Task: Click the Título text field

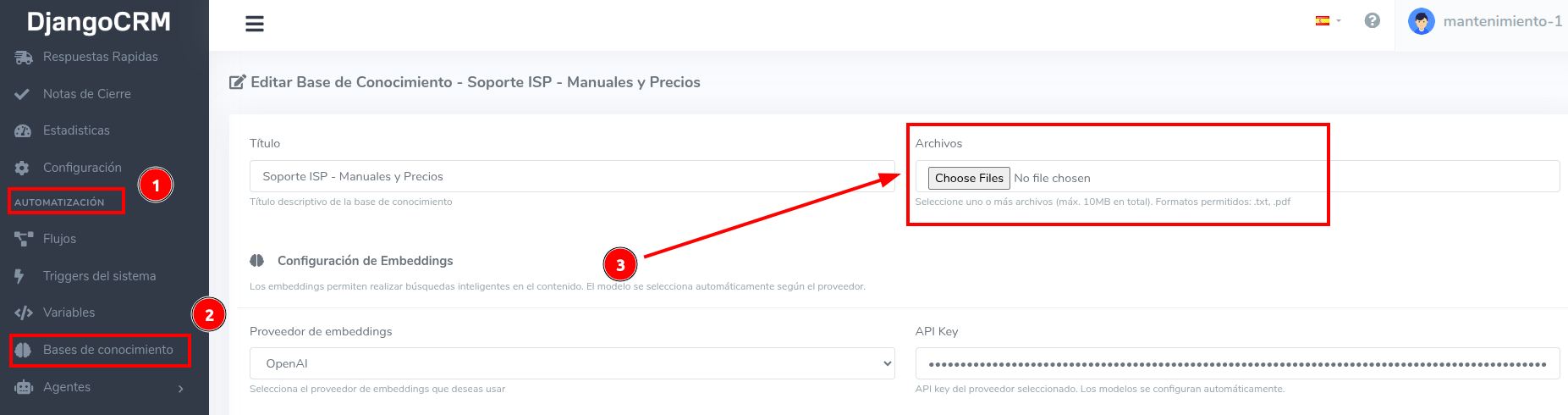Action: click(x=572, y=176)
